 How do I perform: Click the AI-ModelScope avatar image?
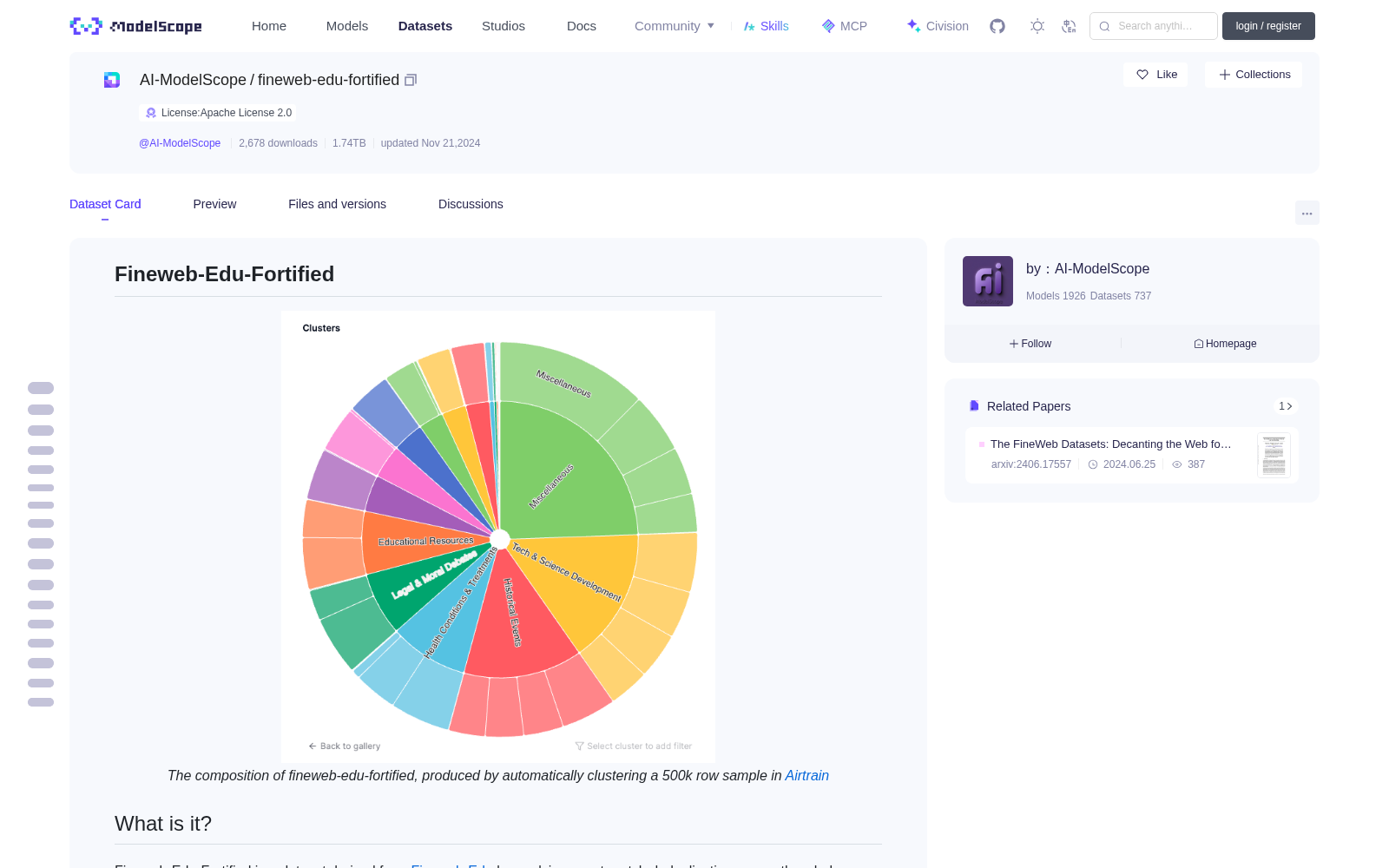(x=988, y=281)
